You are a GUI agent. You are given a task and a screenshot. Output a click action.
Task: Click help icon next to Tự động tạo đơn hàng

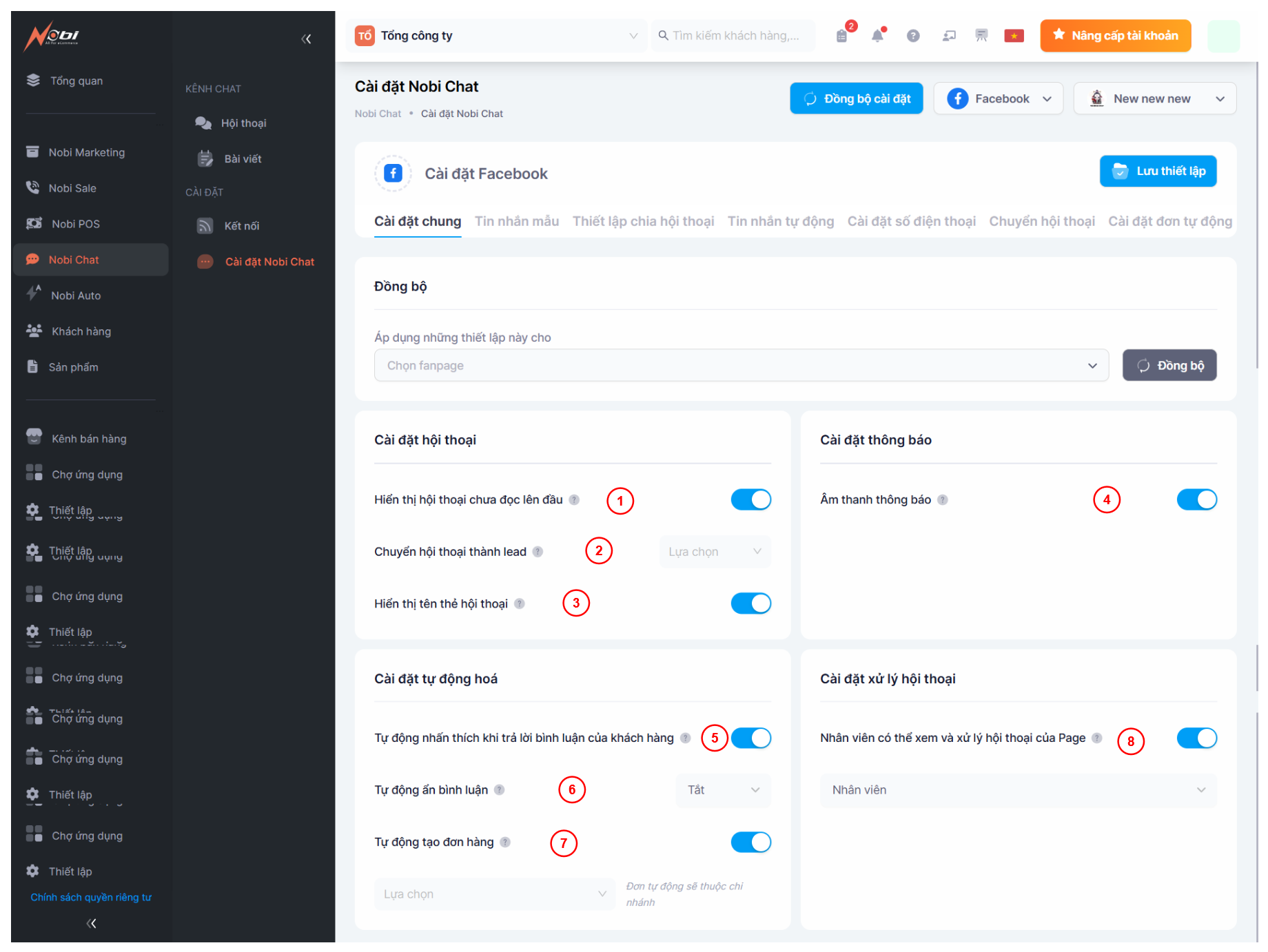coord(505,842)
